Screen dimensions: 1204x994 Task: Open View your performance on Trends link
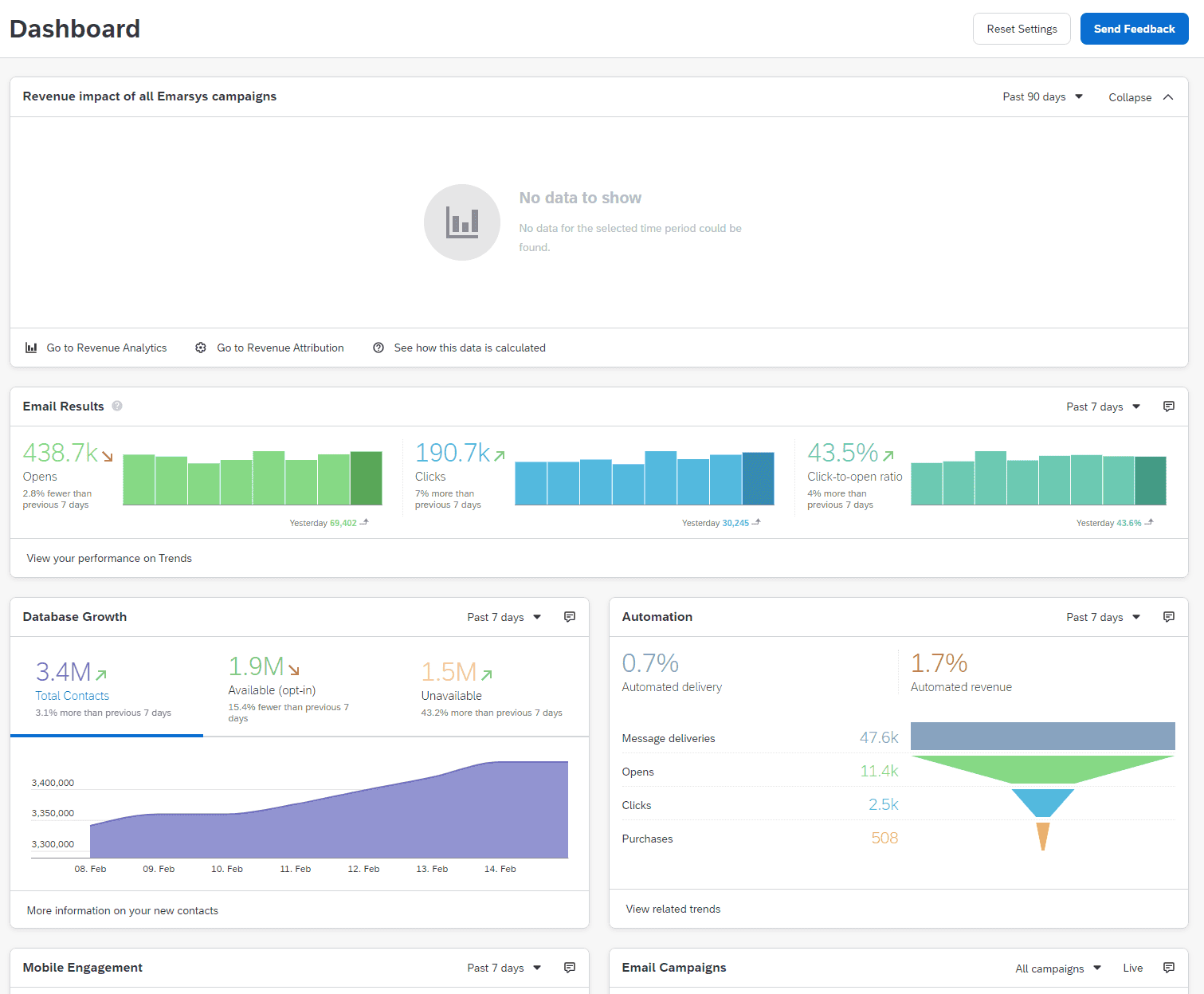[109, 558]
